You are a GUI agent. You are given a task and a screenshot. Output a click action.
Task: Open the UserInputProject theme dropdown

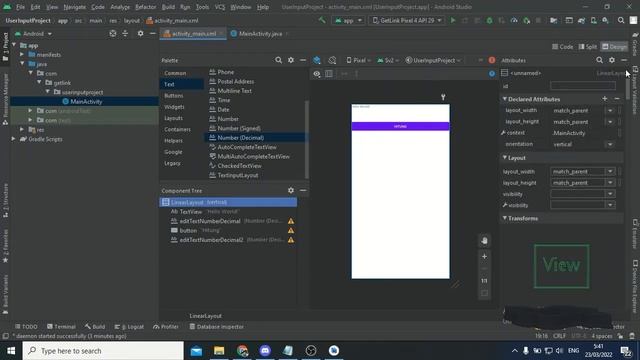pyautogui.click(x=433, y=60)
